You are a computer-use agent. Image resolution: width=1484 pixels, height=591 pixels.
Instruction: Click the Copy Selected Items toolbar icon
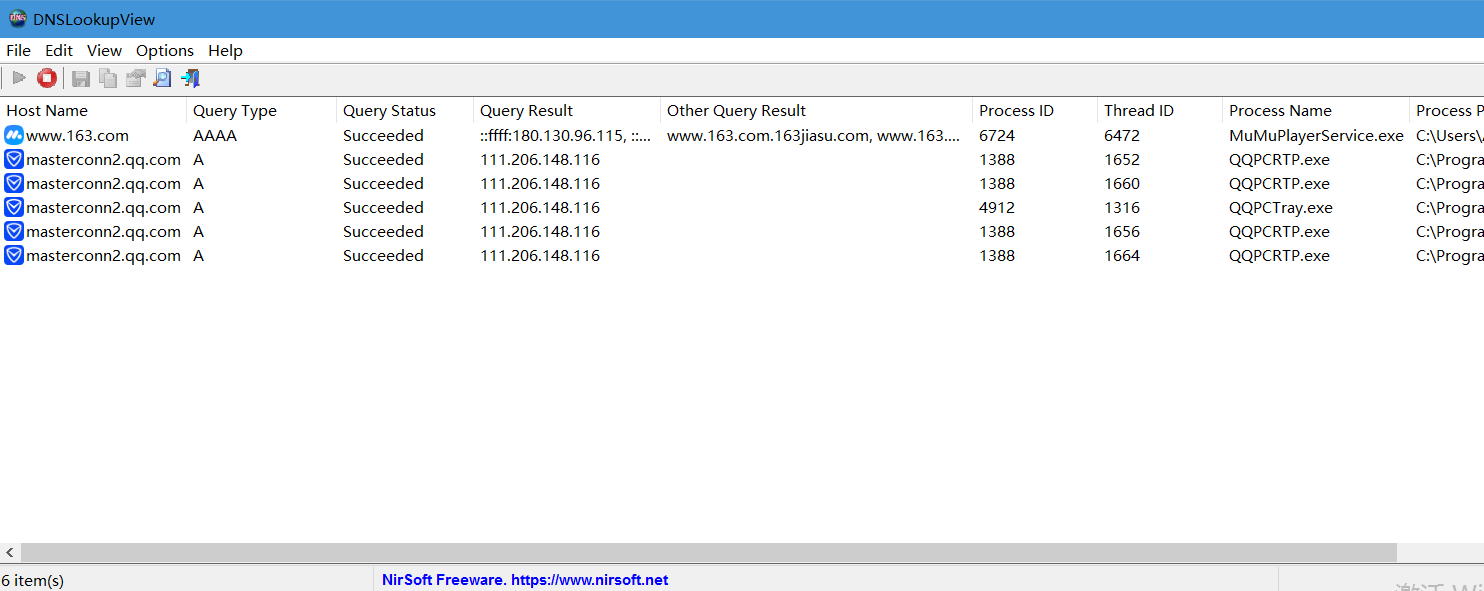[108, 78]
